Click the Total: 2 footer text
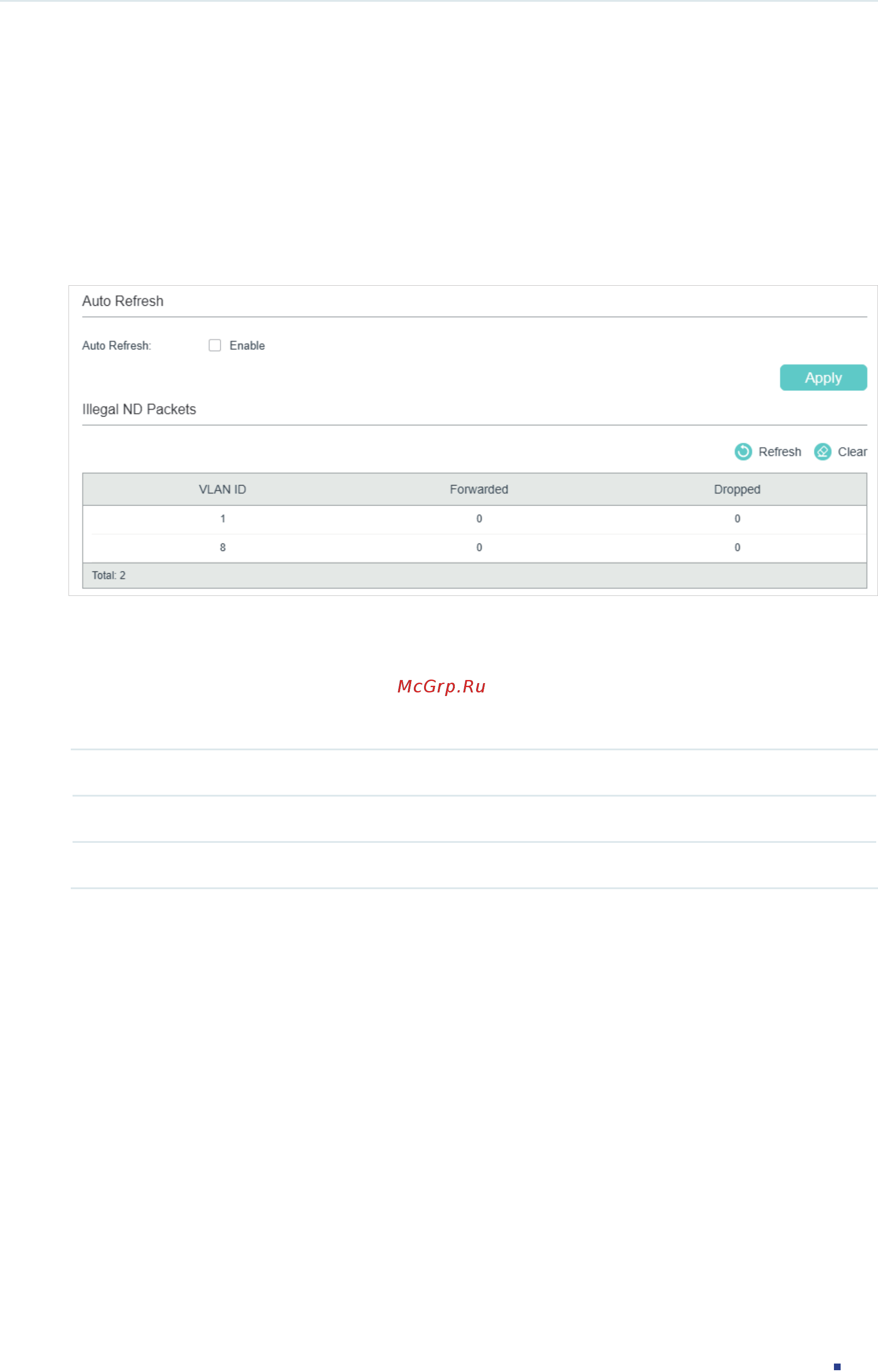This screenshot has width=878, height=1372. click(x=109, y=575)
